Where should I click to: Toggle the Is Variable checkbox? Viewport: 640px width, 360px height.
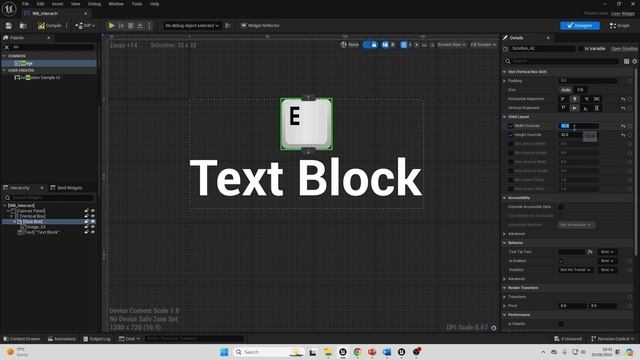tap(581, 49)
